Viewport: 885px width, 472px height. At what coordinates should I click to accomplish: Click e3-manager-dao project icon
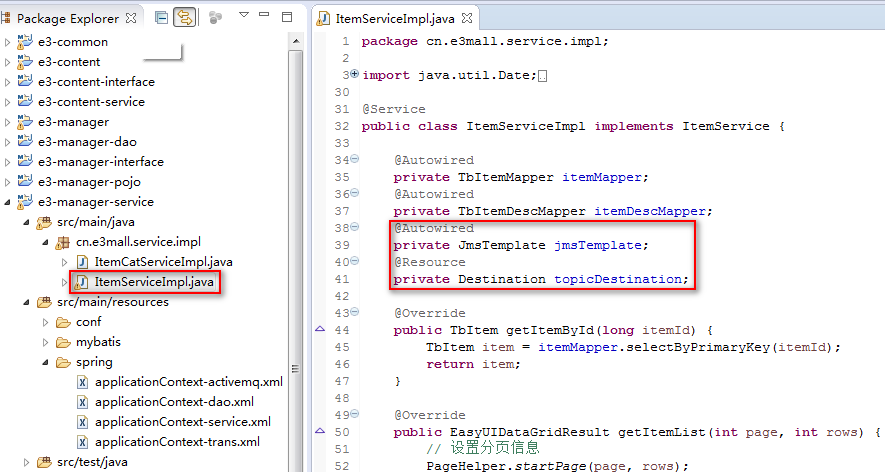25,142
